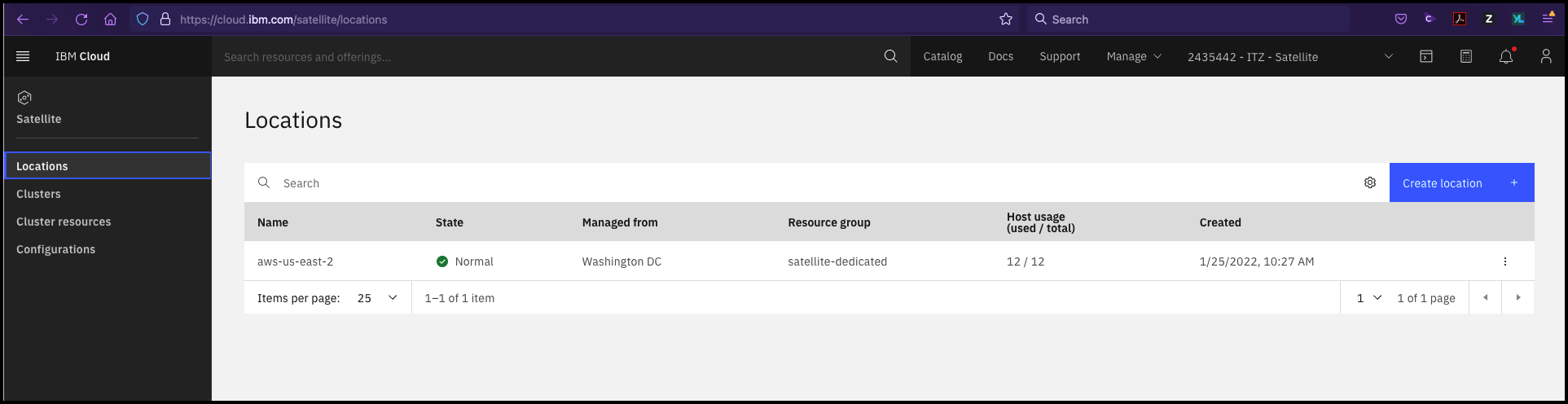Click the notifications bell icon
Screen dimensions: 1568x404
point(1506,56)
